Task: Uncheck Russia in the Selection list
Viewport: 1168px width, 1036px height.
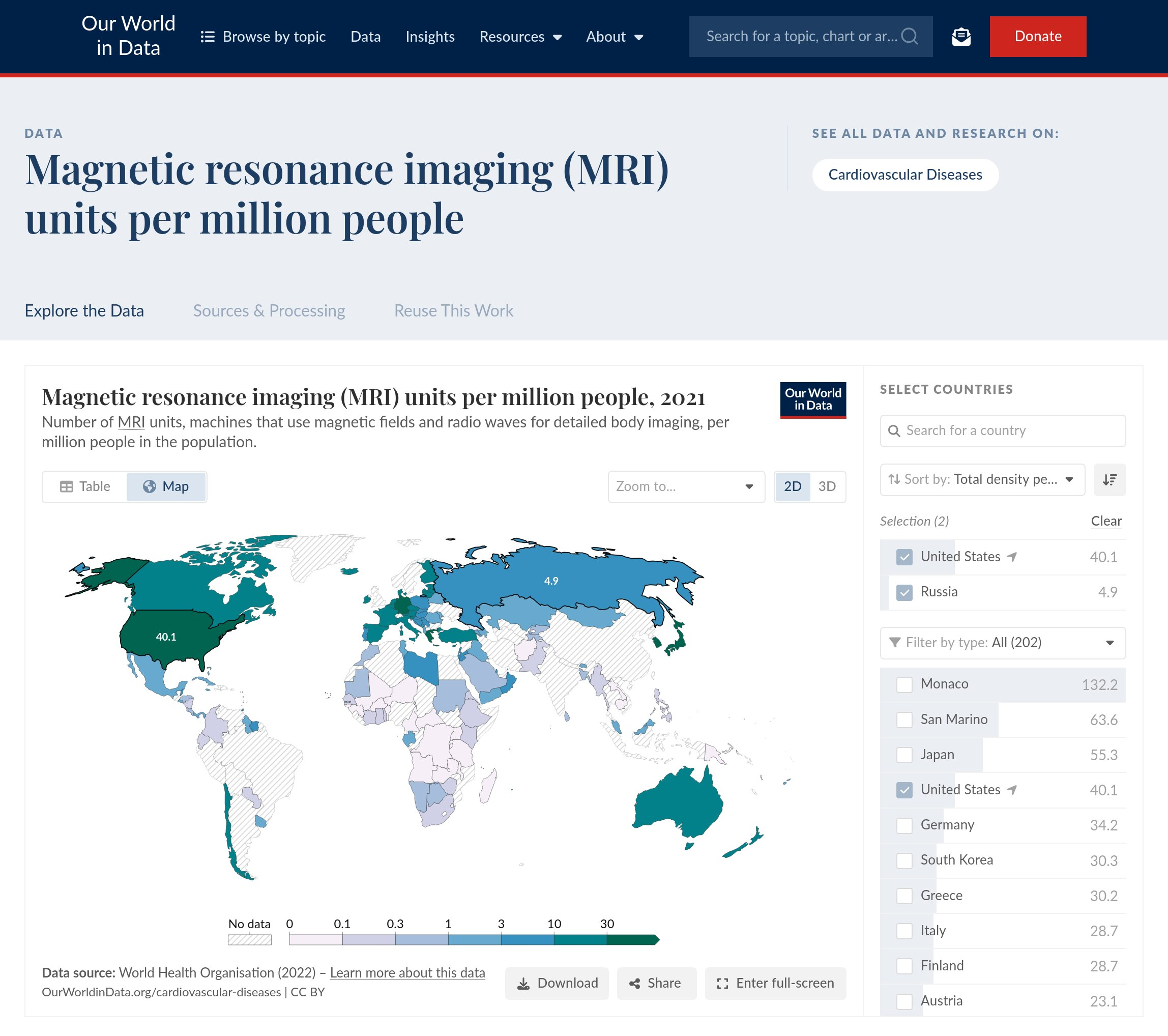Action: 904,592
